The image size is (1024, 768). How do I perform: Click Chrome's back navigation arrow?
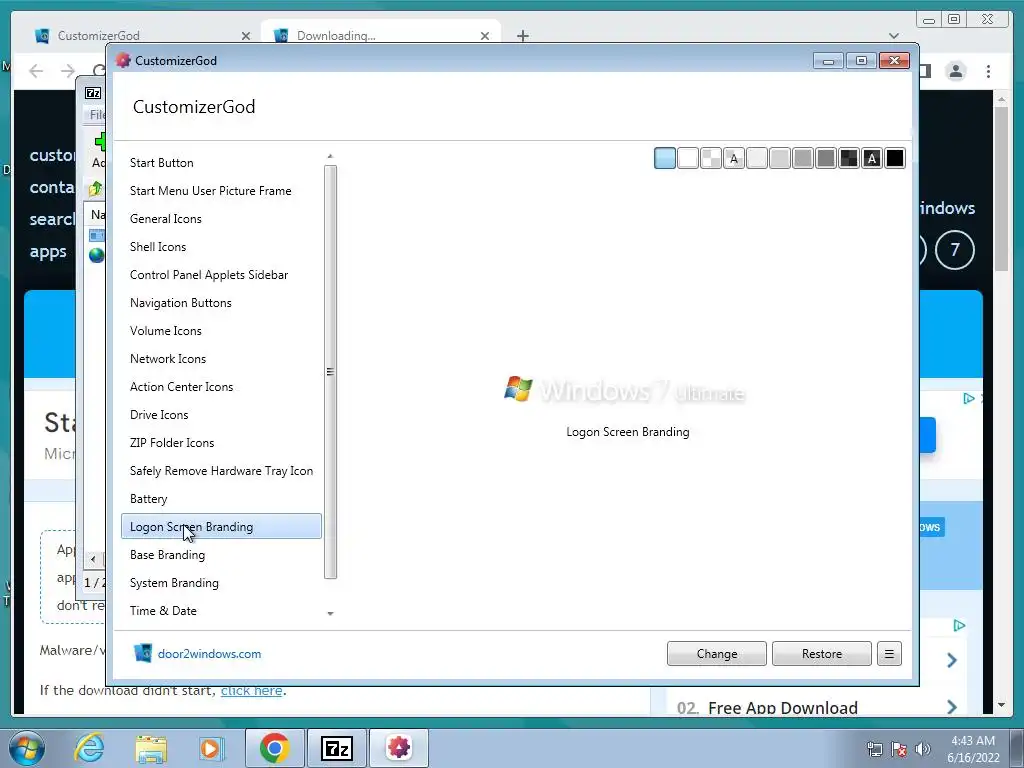(36, 71)
